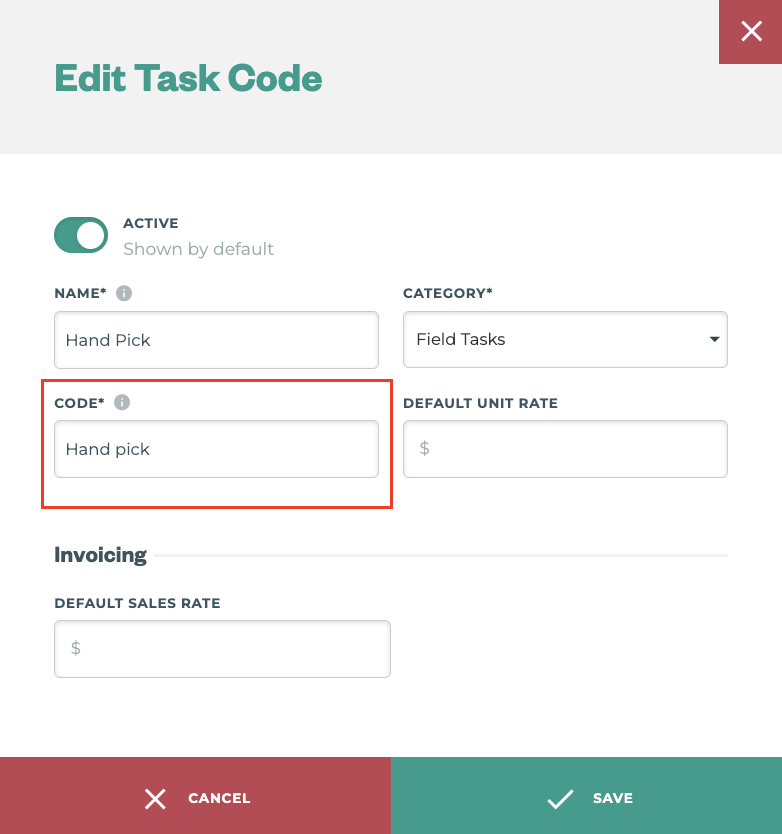Image resolution: width=782 pixels, height=834 pixels.
Task: Click the Code input containing 'Hand pick'
Action: pos(216,448)
